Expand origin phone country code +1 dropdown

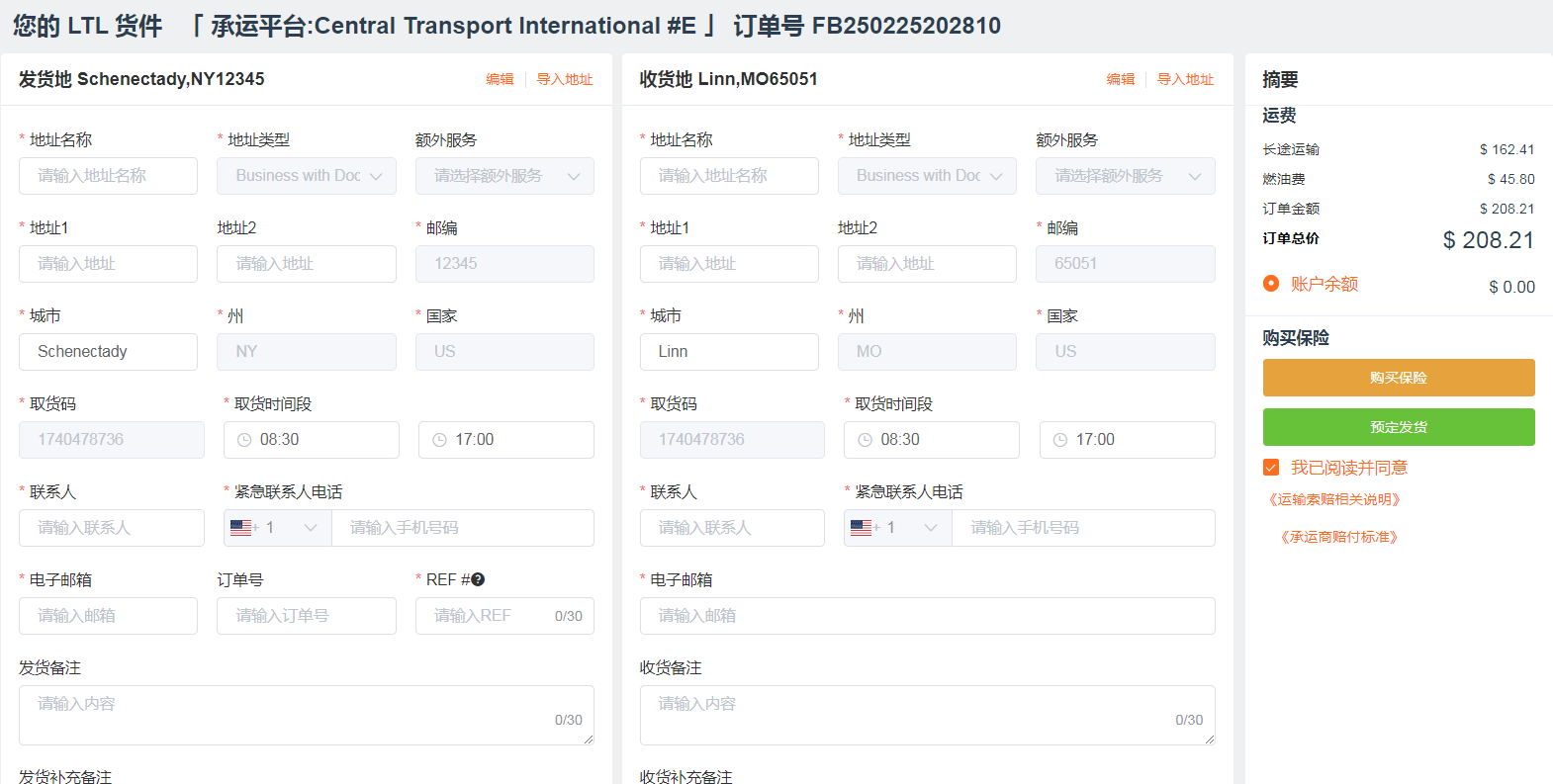click(x=278, y=528)
